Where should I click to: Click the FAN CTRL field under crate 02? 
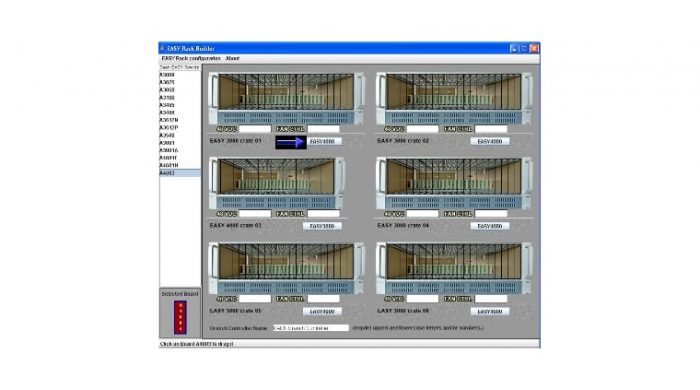pos(491,129)
